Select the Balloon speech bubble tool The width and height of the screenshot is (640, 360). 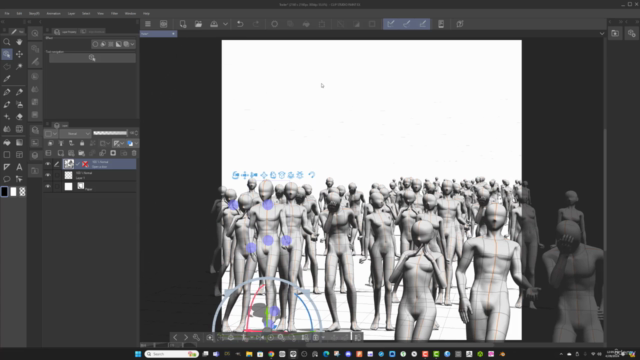[7, 179]
